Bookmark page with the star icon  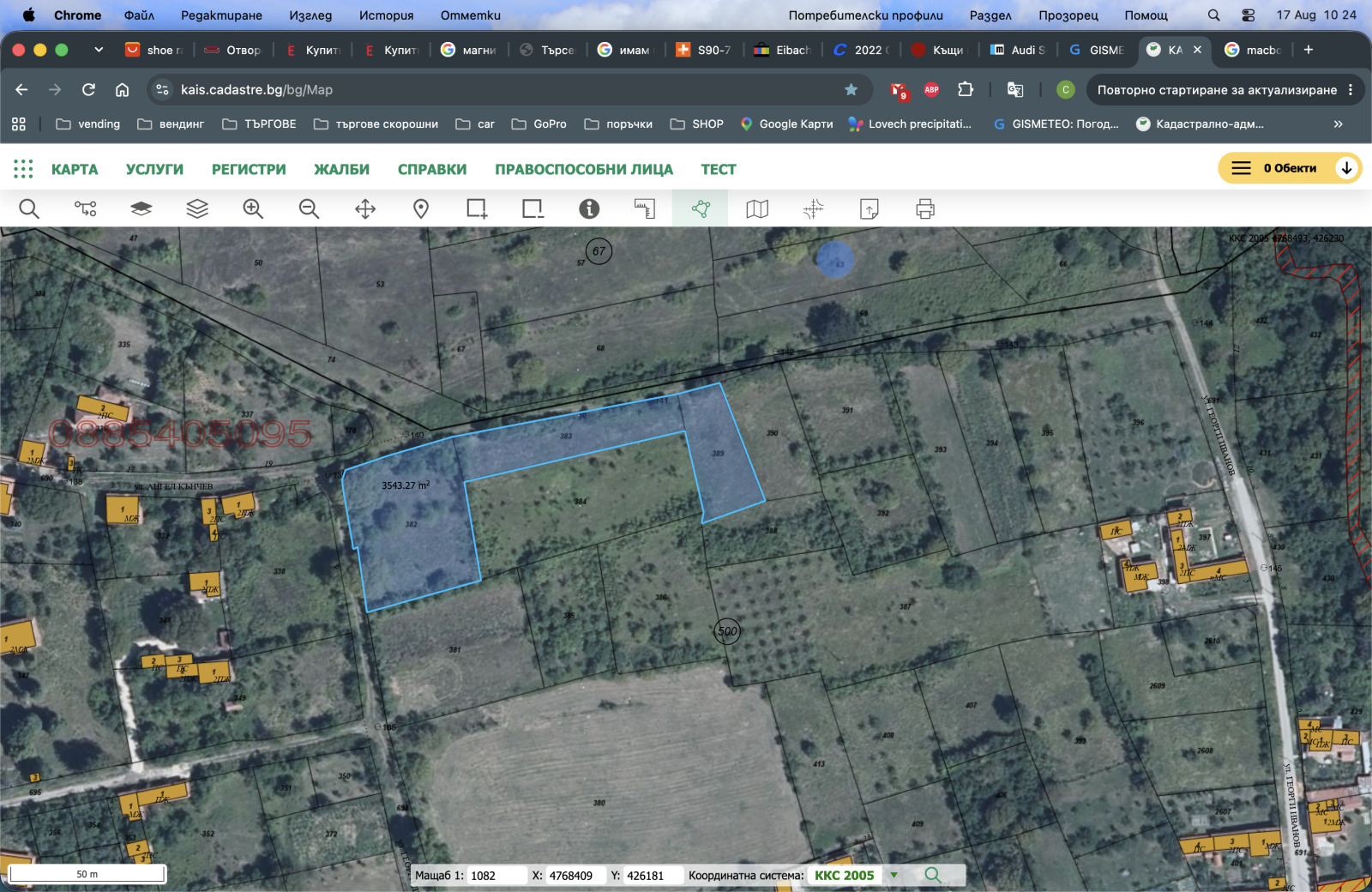851,89
